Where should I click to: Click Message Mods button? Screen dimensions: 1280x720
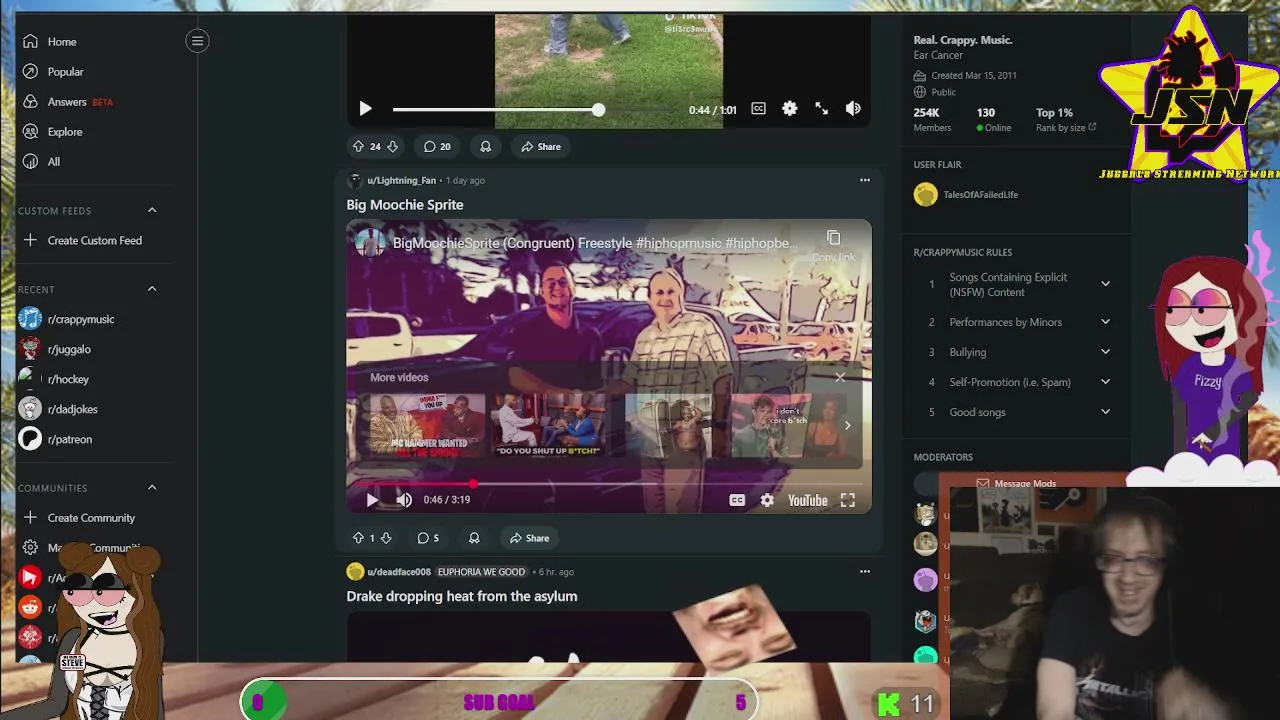(1016, 483)
